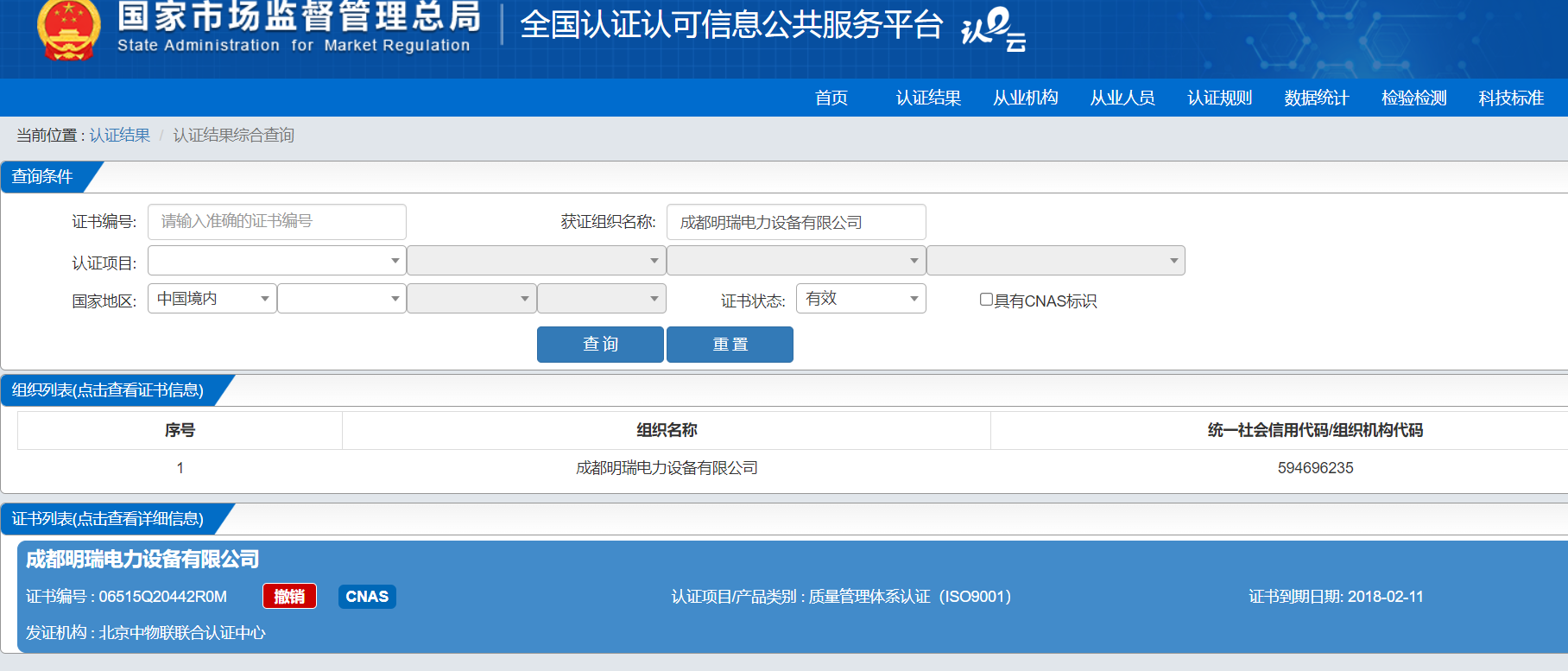1568x671 pixels.
Task: Open the first 认证项目 dropdown
Action: pos(277,260)
